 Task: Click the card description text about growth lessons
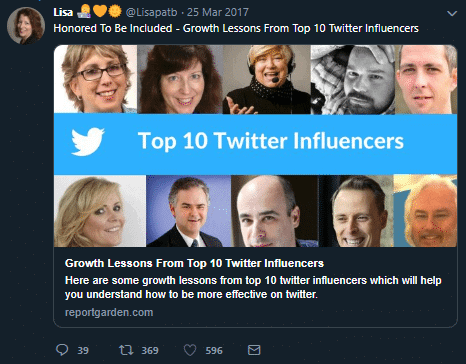point(253,287)
